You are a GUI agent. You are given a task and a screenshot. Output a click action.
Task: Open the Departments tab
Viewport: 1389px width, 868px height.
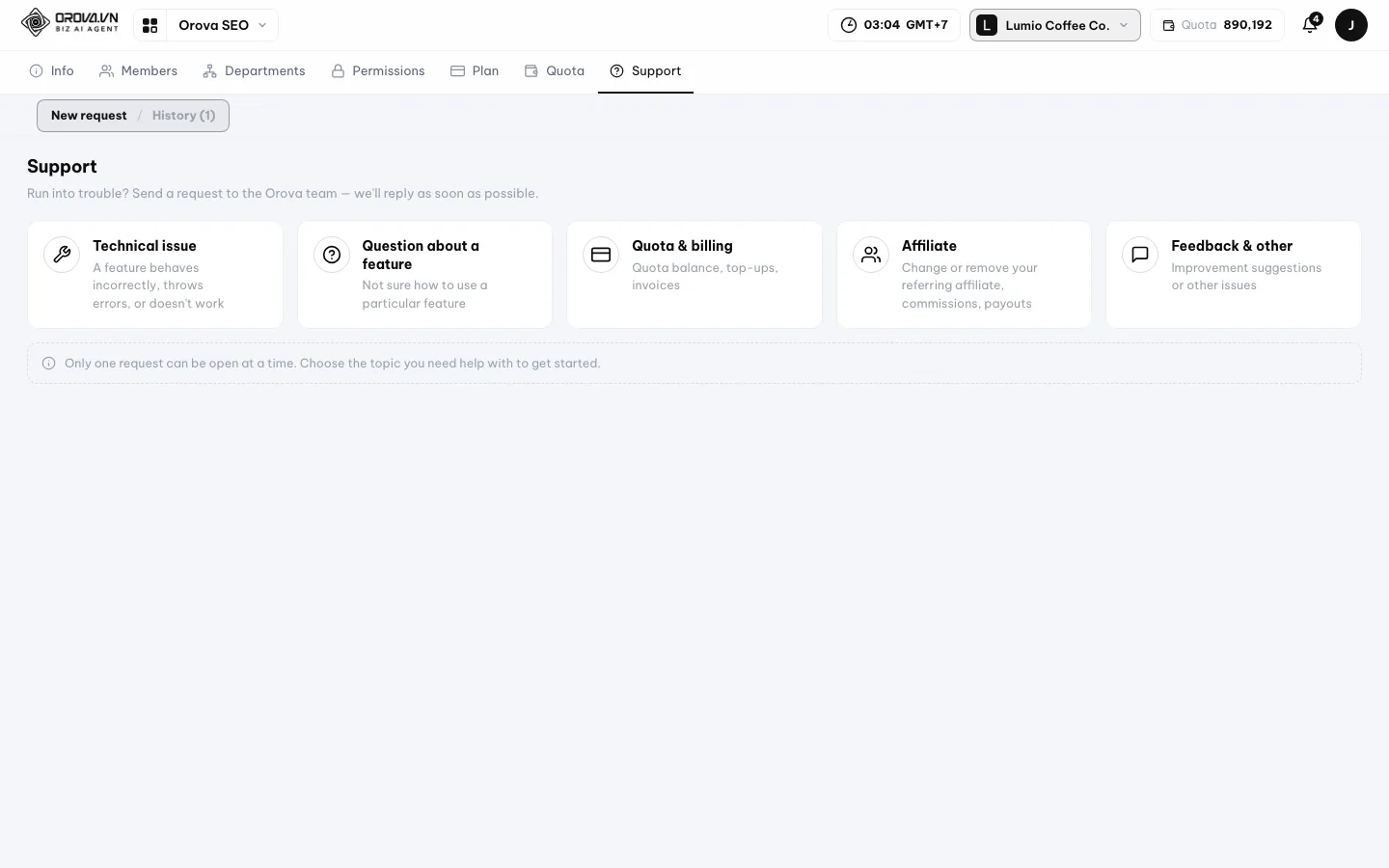(255, 71)
